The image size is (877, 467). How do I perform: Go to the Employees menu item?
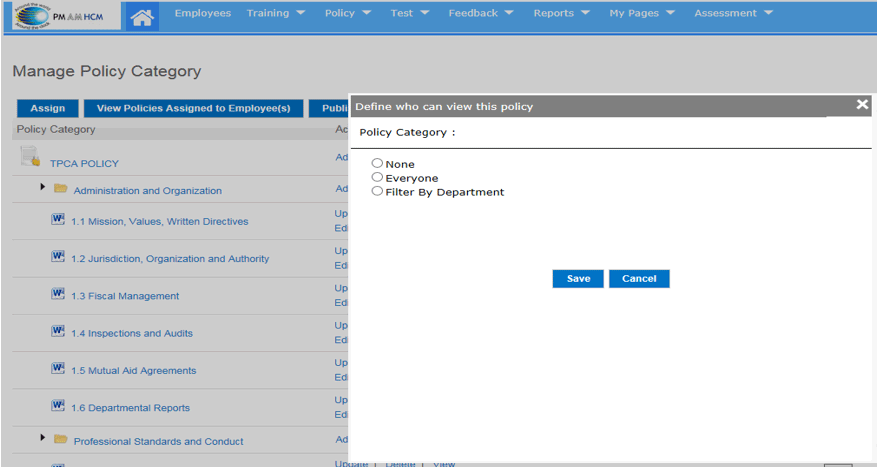coord(202,13)
